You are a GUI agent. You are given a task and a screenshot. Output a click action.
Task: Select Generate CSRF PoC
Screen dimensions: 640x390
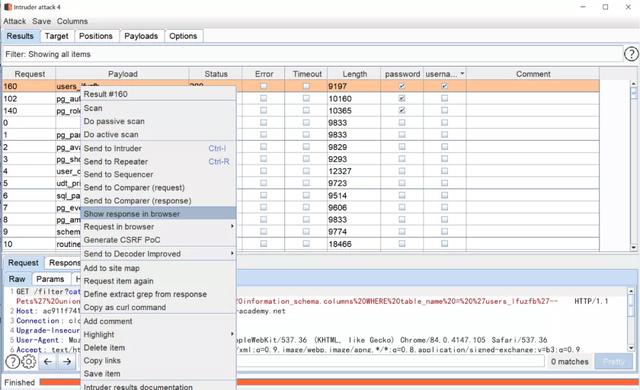[159, 240]
